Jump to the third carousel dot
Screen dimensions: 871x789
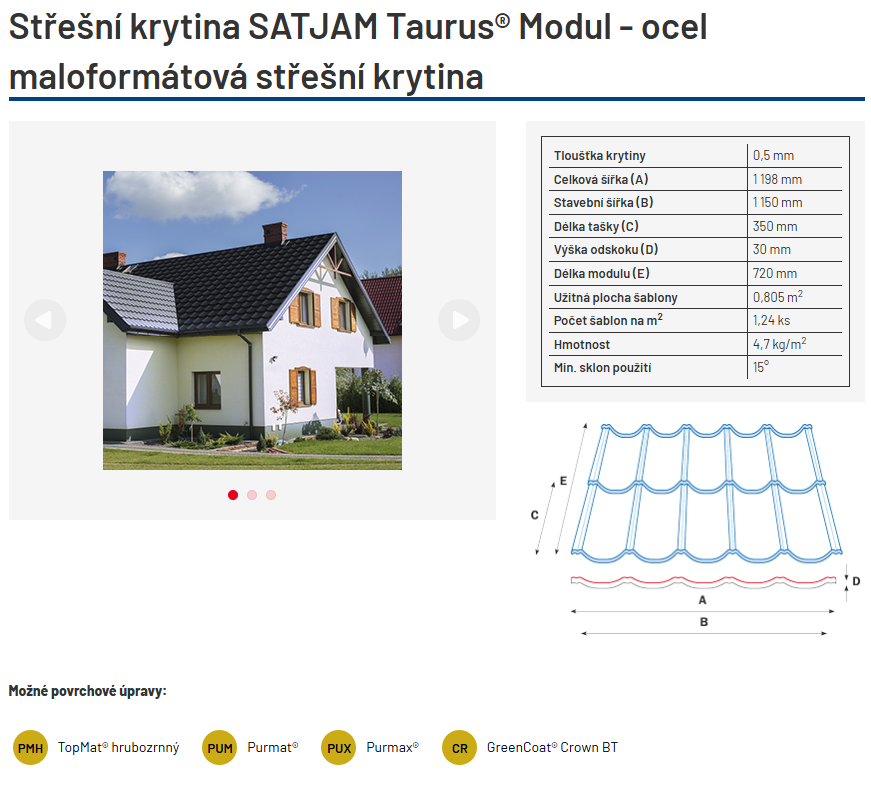click(271, 495)
